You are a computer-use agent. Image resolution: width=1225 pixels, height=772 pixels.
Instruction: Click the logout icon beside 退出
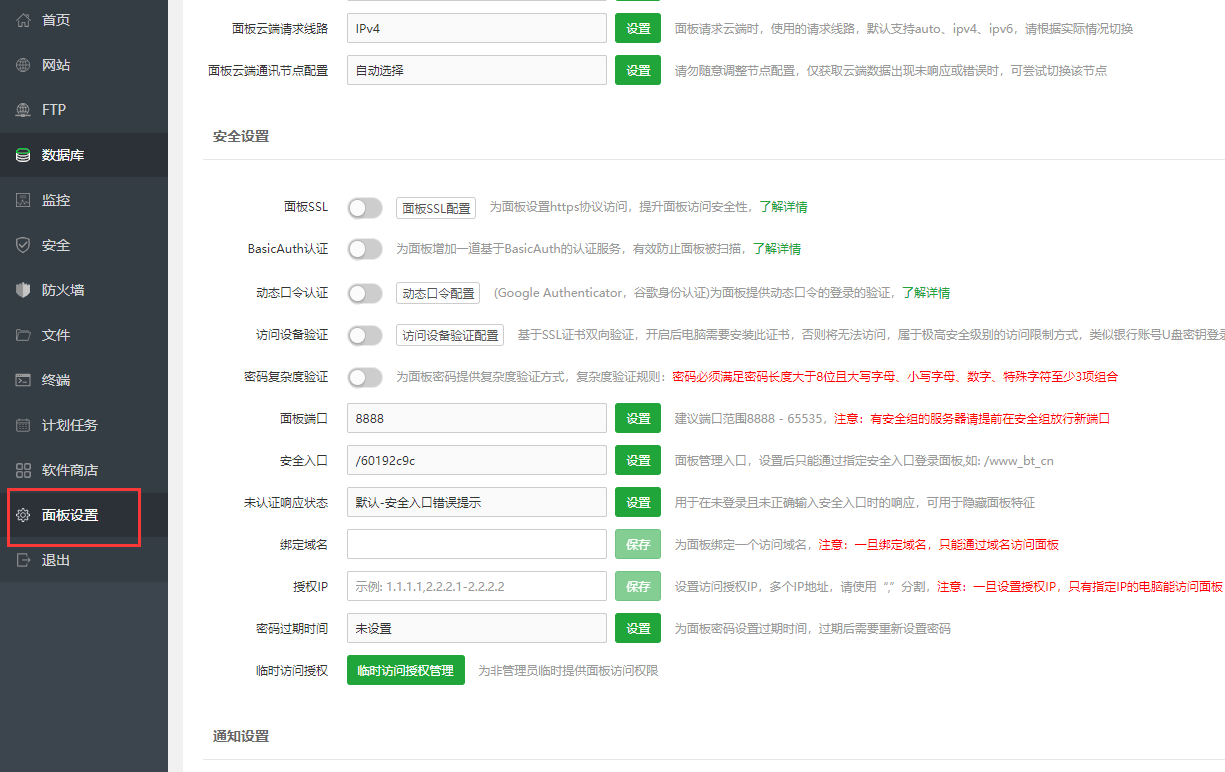click(23, 560)
